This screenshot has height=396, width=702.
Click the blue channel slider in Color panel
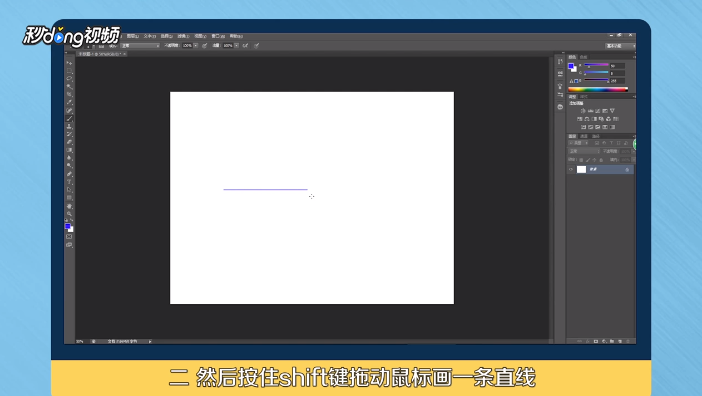pyautogui.click(x=596, y=80)
